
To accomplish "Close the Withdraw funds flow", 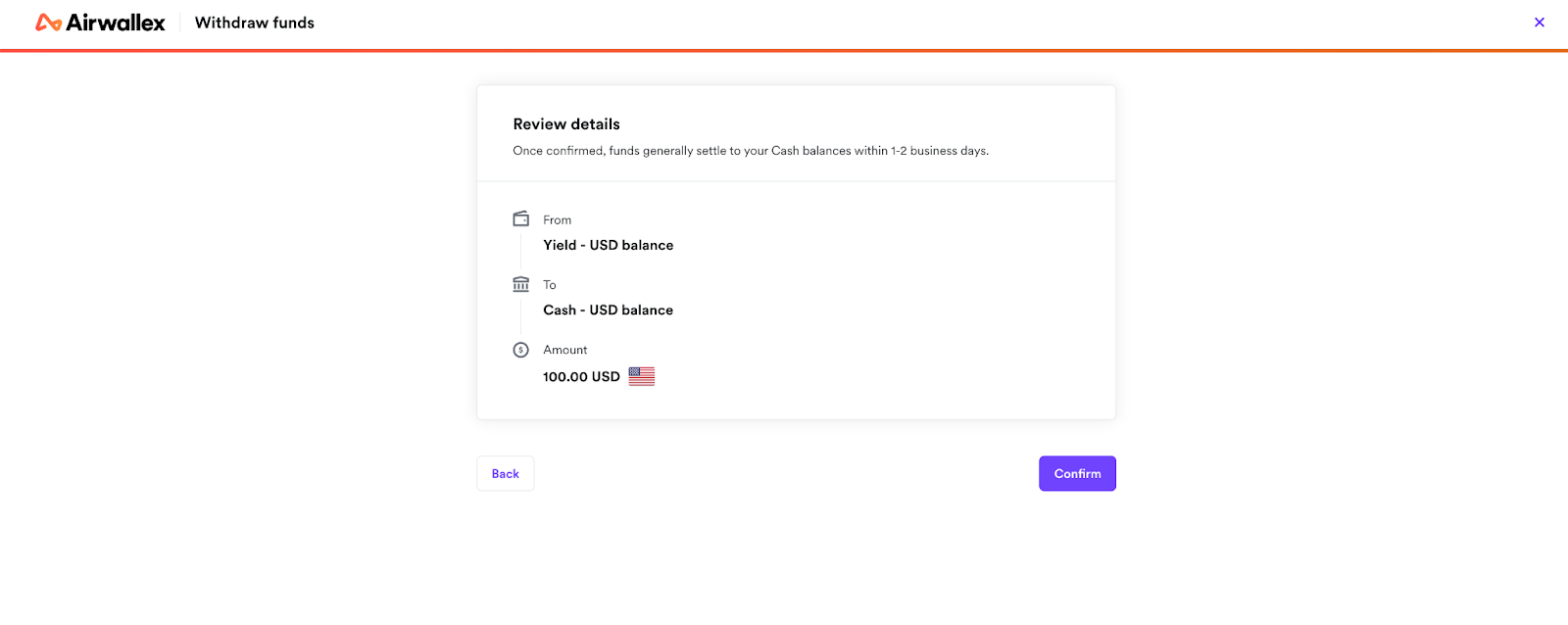I will coord(1539,23).
